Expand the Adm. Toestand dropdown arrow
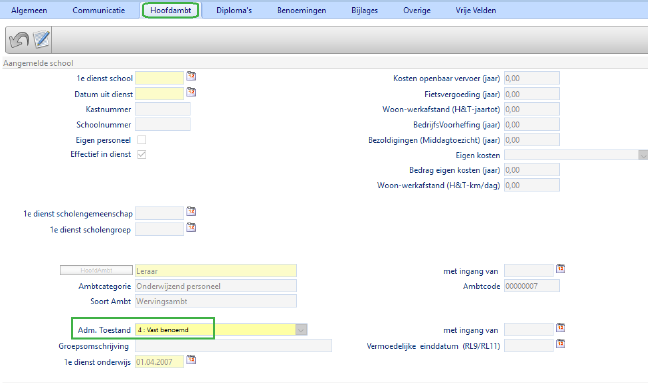Viewport: 648px width, 383px height. tap(301, 330)
